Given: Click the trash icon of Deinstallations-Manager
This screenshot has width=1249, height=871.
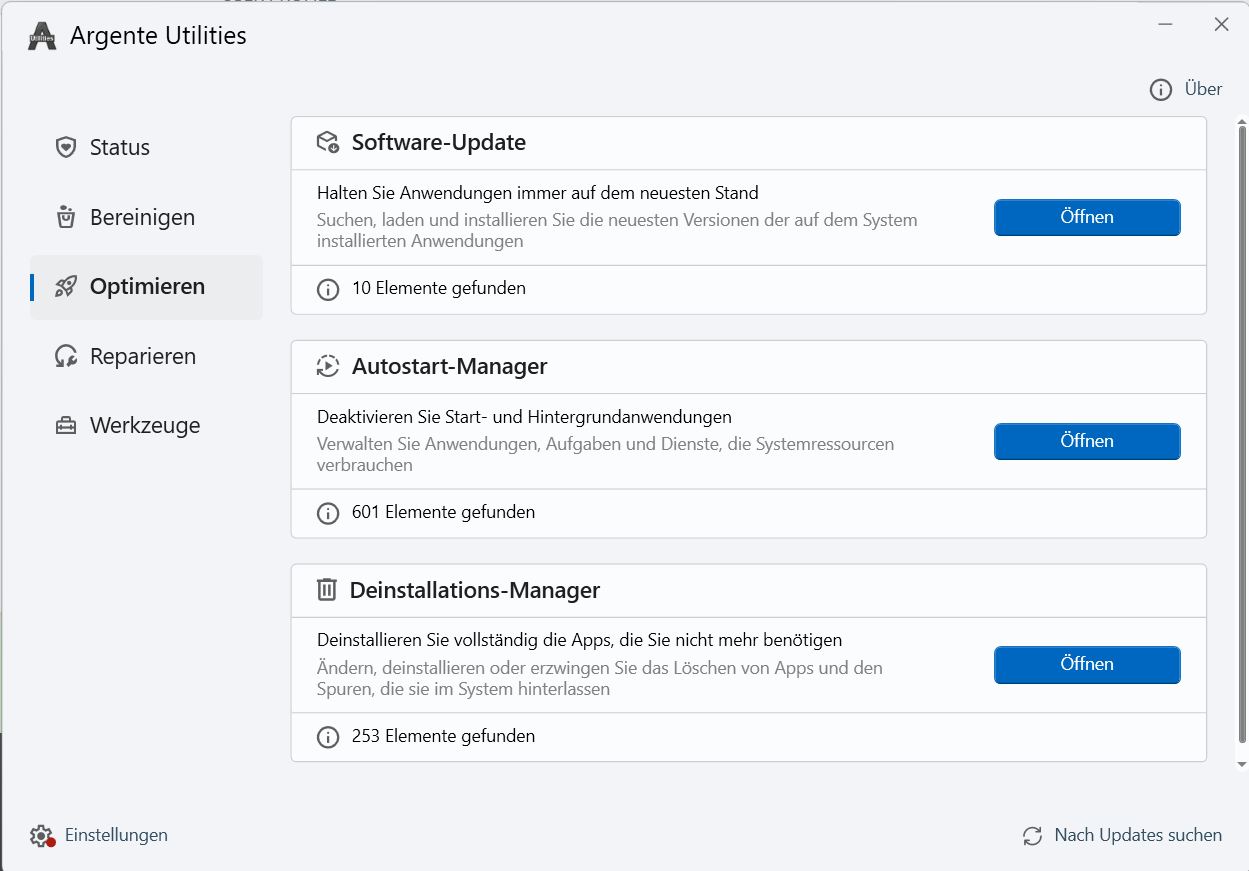Looking at the screenshot, I should point(327,590).
